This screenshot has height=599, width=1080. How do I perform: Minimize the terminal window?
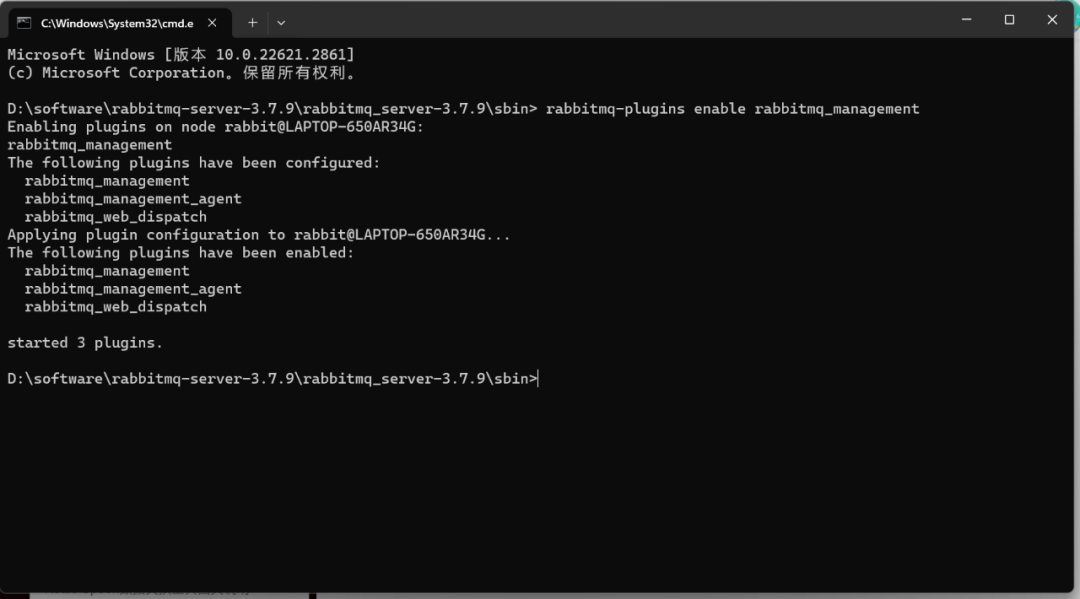(966, 20)
